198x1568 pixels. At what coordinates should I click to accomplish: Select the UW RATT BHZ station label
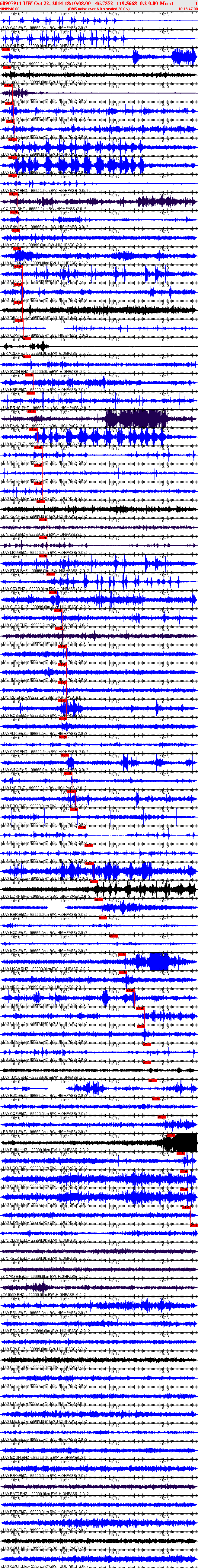click(x=45, y=1494)
